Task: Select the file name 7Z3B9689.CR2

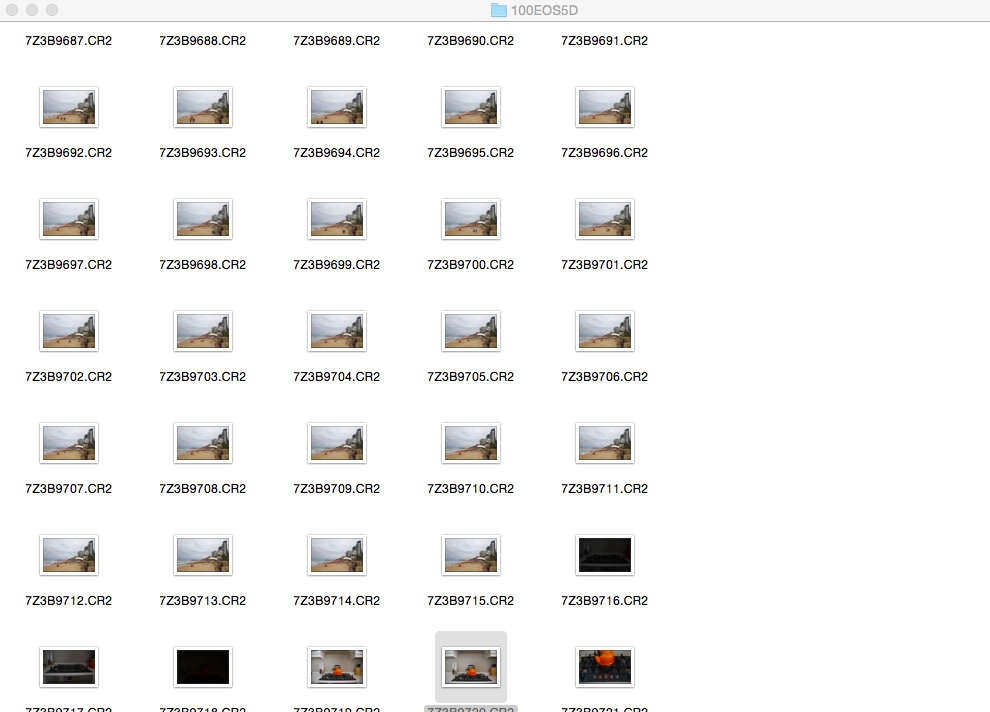Action: (x=337, y=40)
